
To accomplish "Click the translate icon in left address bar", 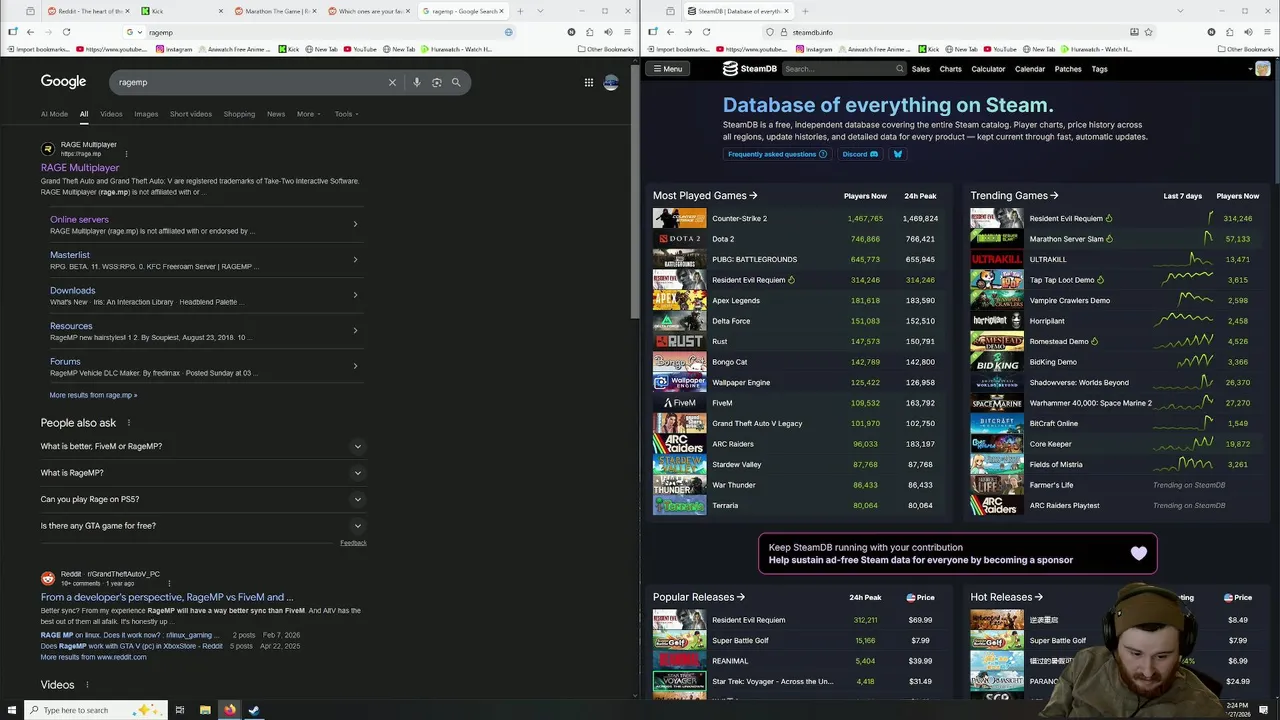I will pos(508,32).
